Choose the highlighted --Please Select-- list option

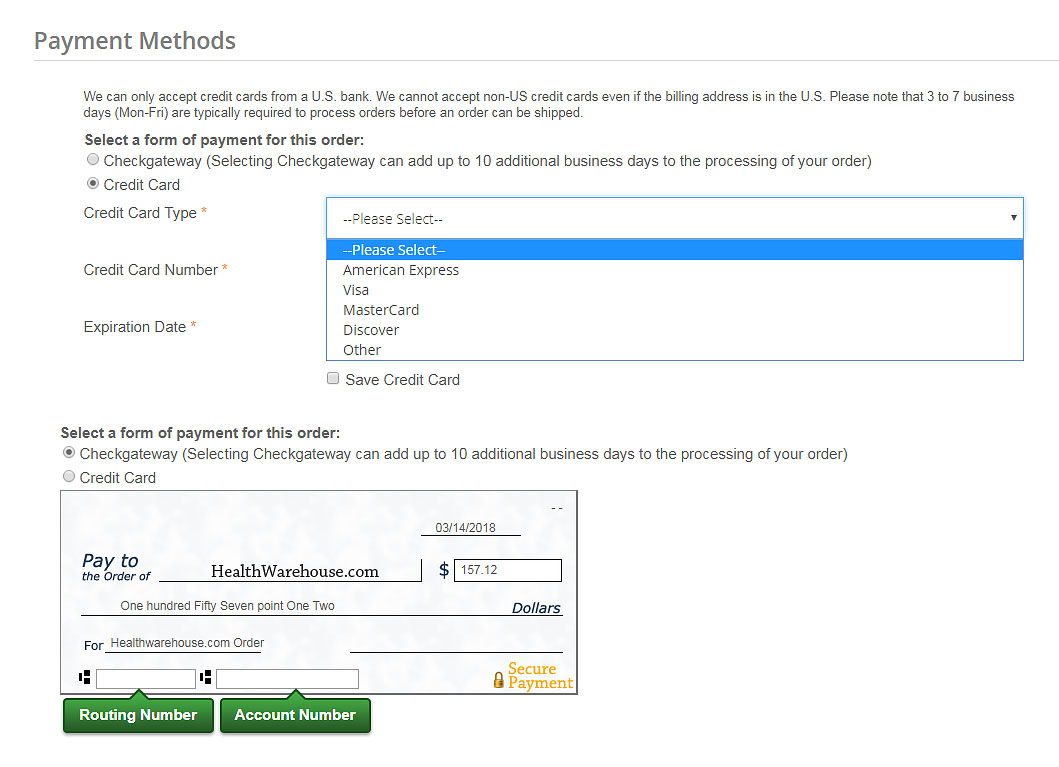394,250
